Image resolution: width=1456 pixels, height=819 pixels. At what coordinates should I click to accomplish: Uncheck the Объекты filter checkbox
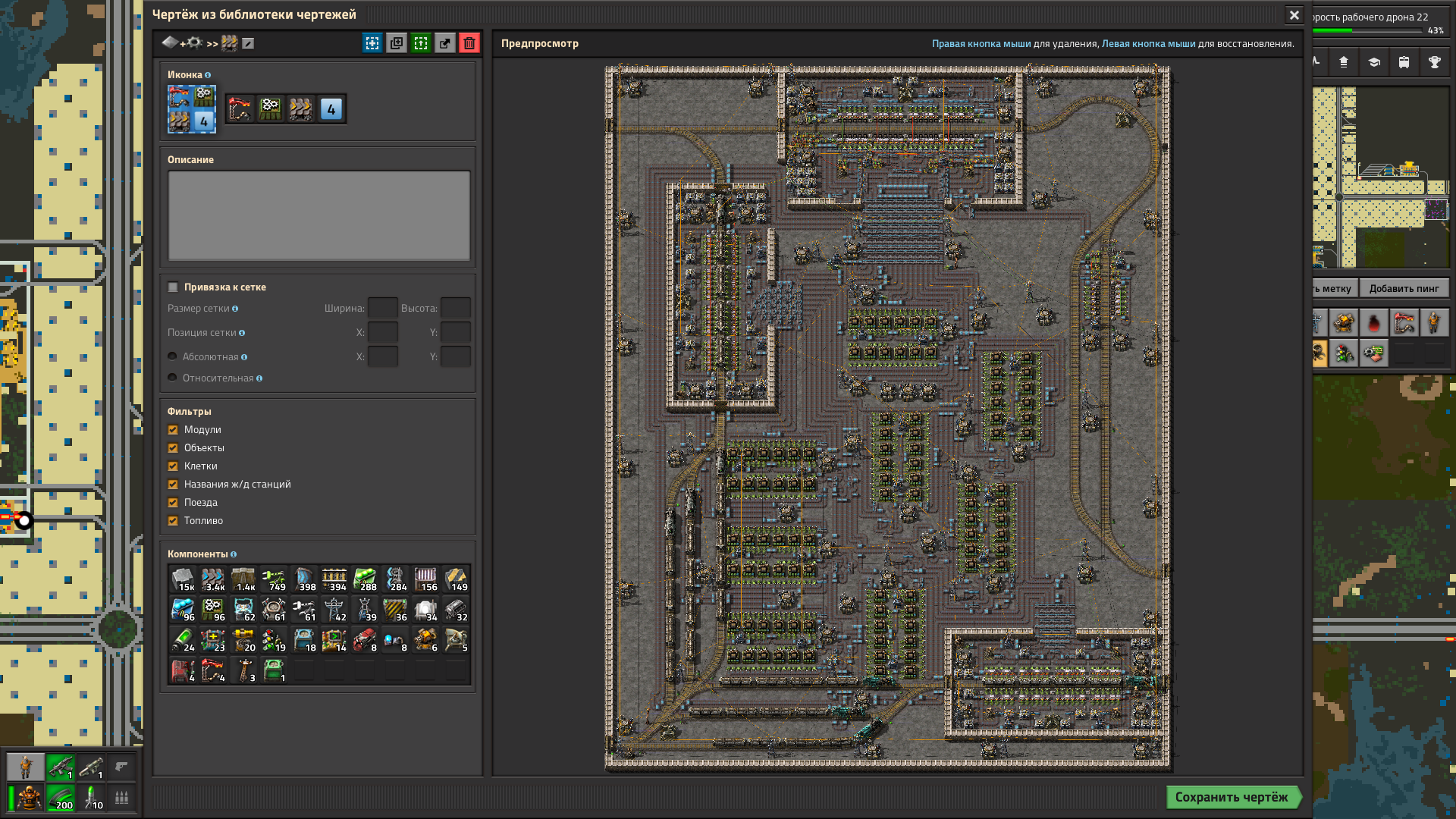173,448
